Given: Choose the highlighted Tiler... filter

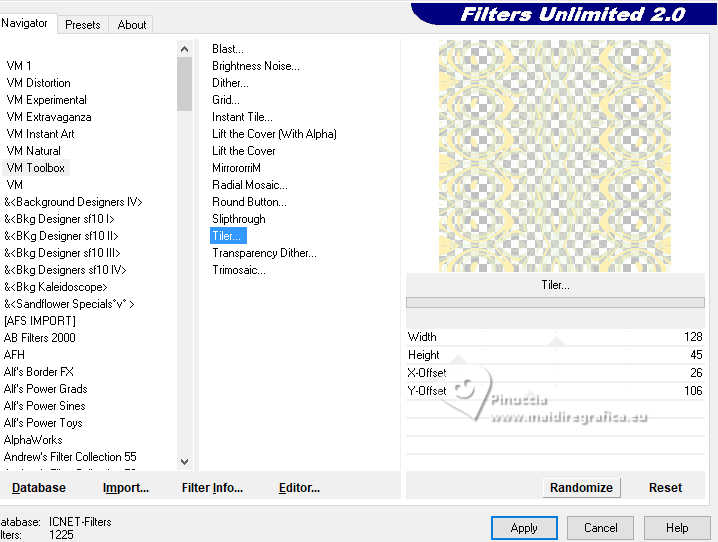Looking at the screenshot, I should click(x=228, y=236).
